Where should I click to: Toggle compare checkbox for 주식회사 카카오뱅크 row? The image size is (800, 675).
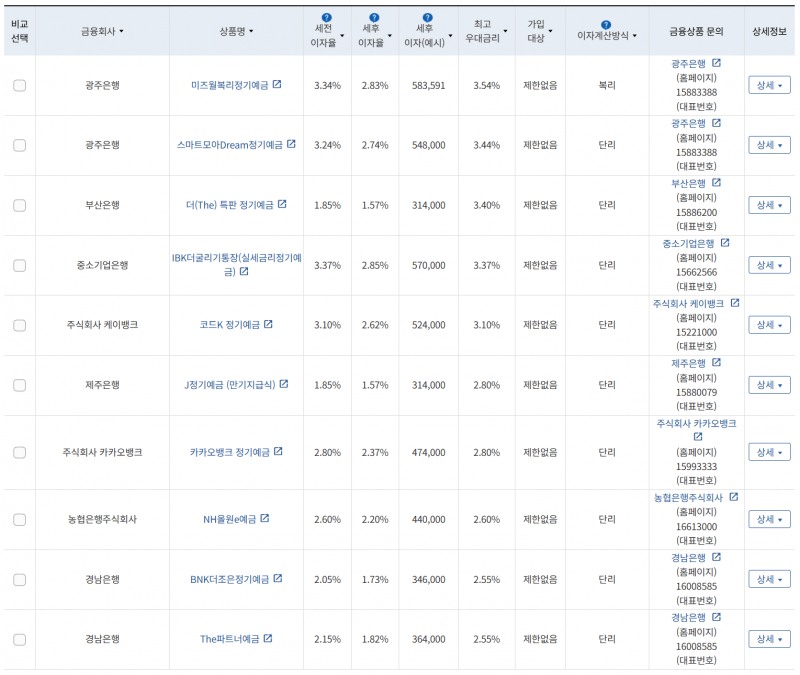click(19, 453)
